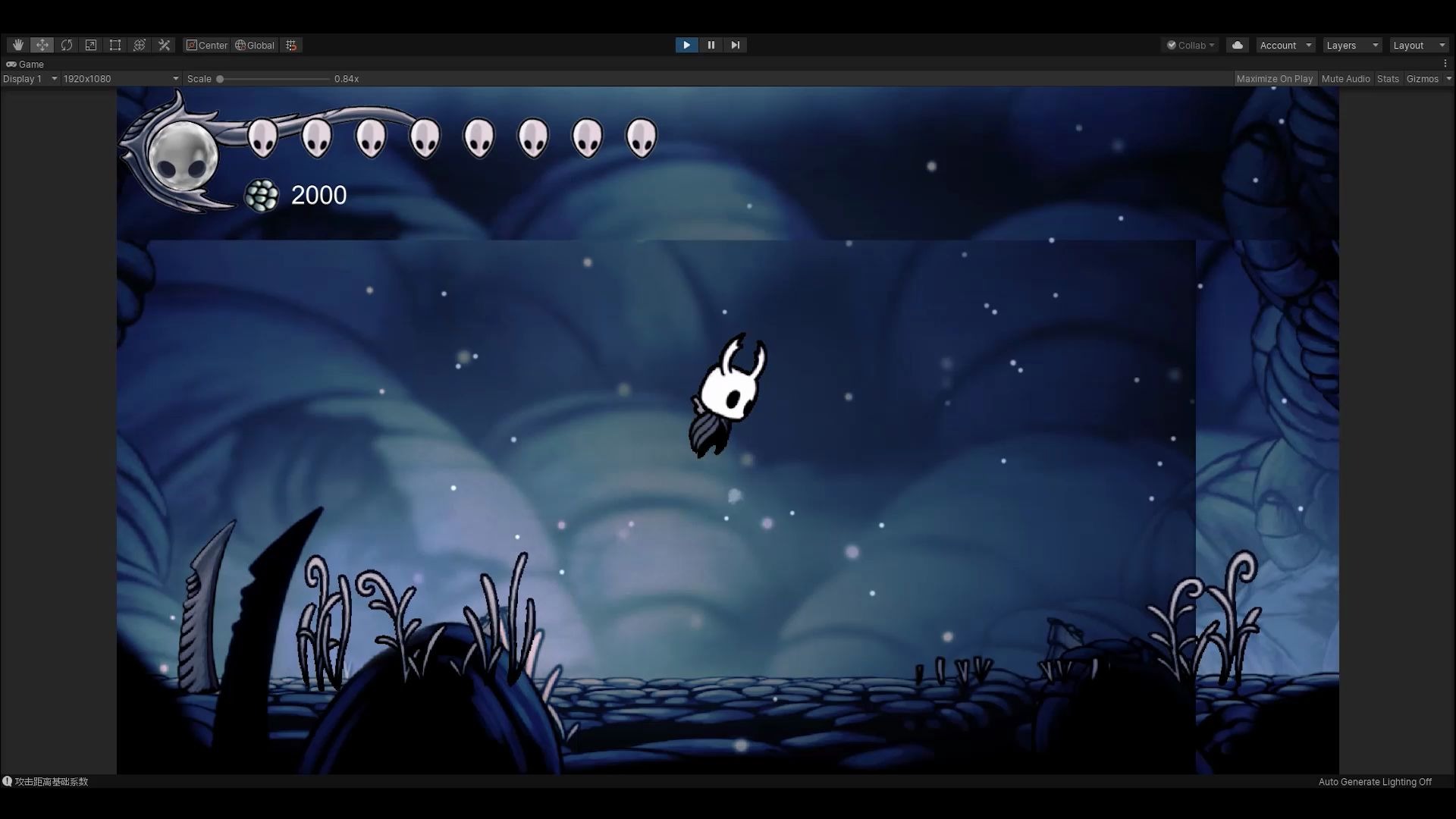Pause the game with the pause button
The width and height of the screenshot is (1456, 819).
(711, 45)
